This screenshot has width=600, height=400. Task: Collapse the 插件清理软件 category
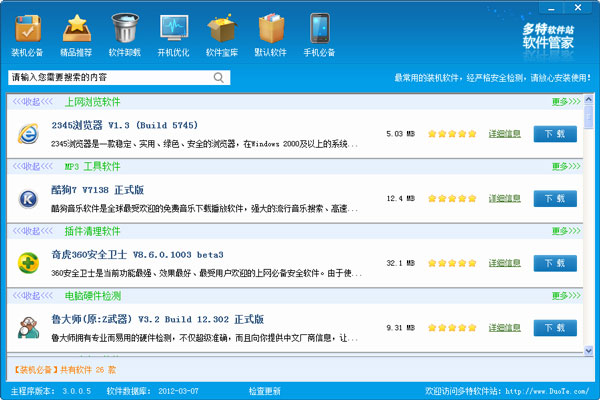(33, 231)
